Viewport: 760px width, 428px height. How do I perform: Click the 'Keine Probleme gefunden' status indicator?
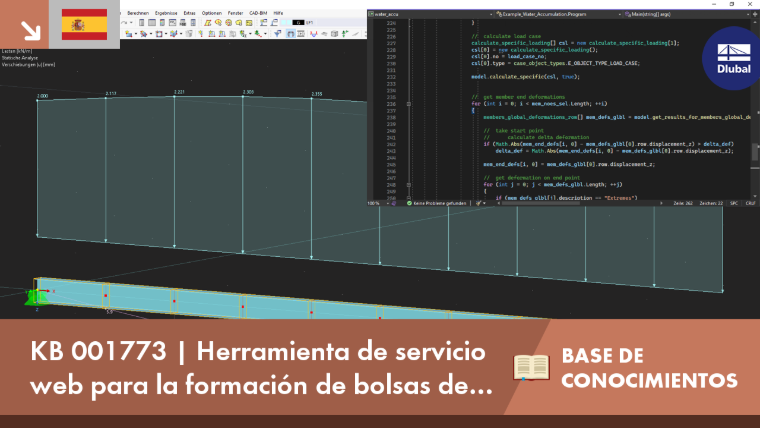[x=436, y=203]
